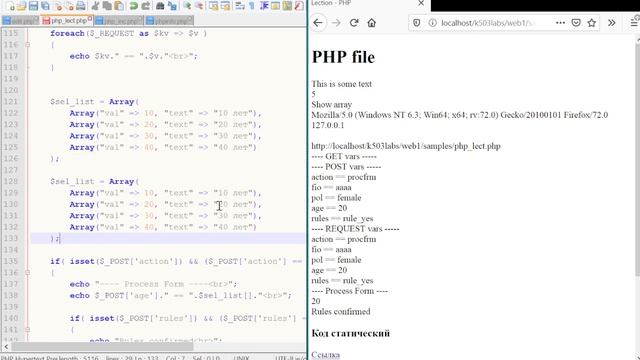640x360 pixels.
Task: Switch to the first editor tab
Action: 20,20
